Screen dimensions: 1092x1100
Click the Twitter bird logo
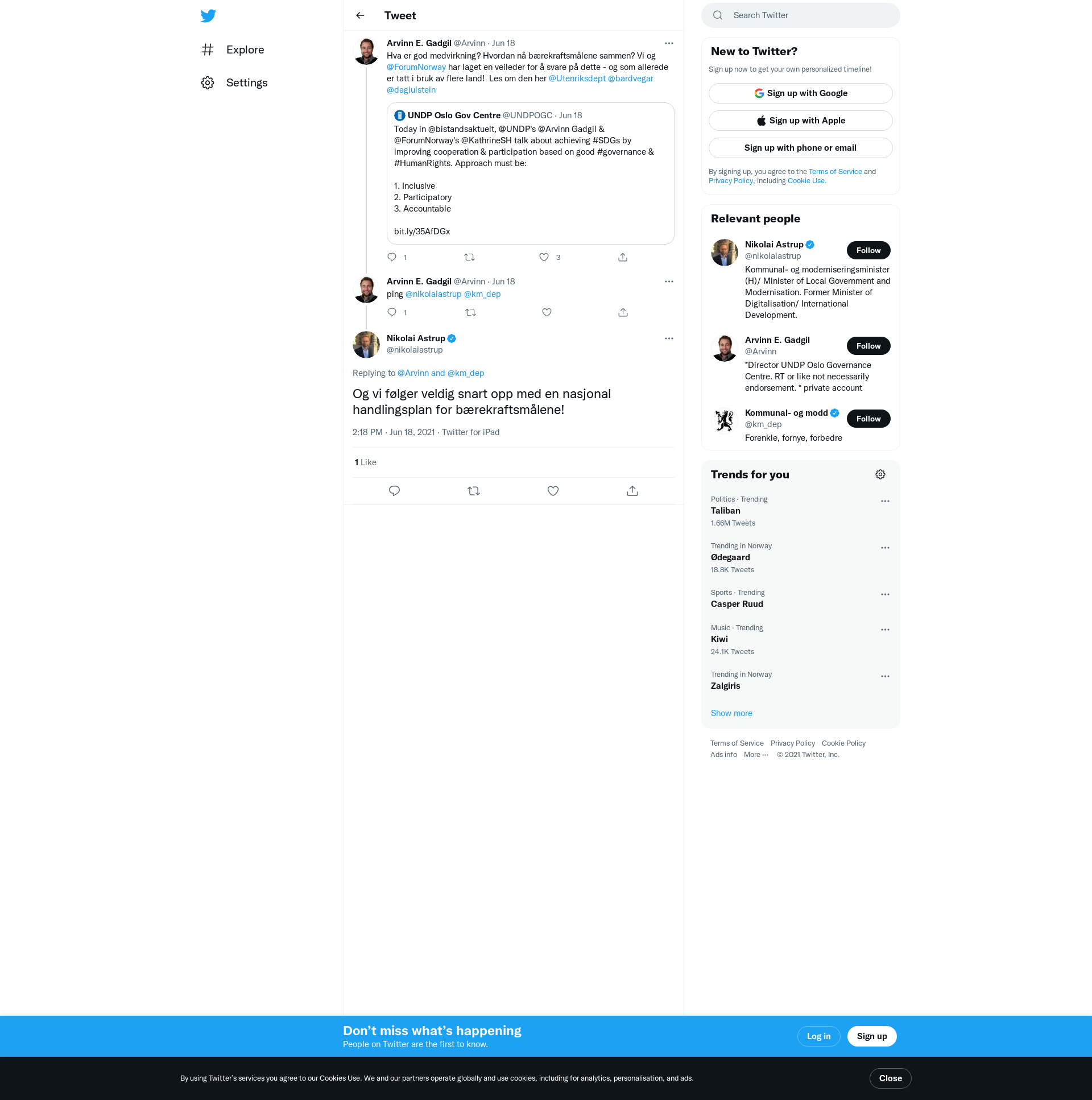pos(208,15)
